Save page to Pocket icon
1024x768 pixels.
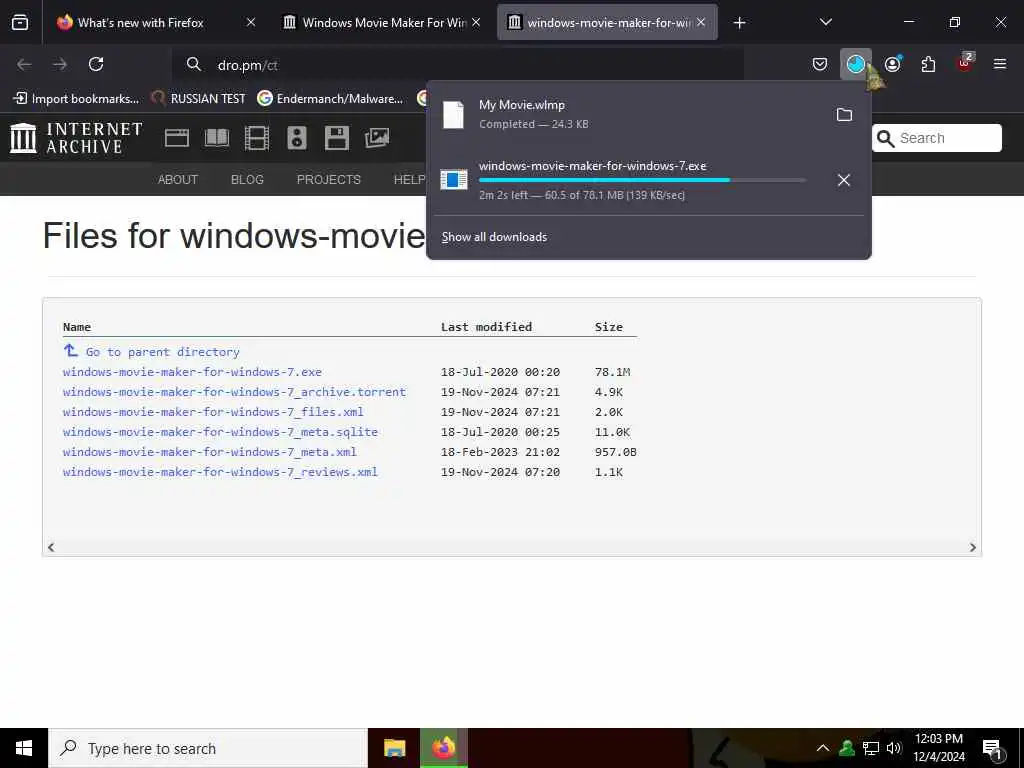pos(820,64)
